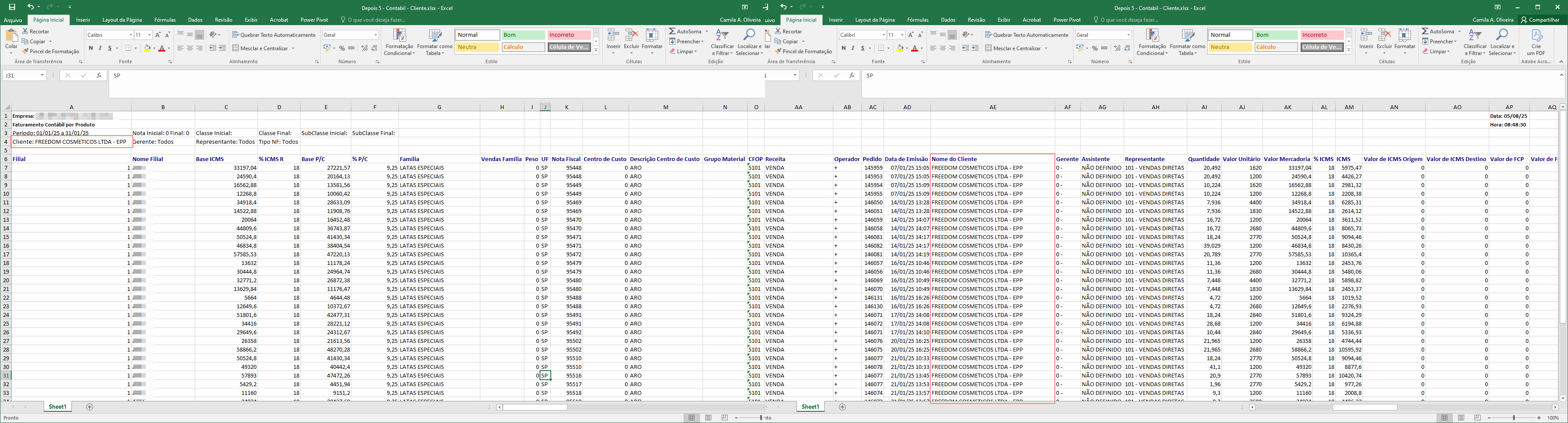Image resolution: width=1568 pixels, height=423 pixels.
Task: Toggle Quebrar Texto Automaticamente in the leftmost ribbon
Action: (x=274, y=35)
